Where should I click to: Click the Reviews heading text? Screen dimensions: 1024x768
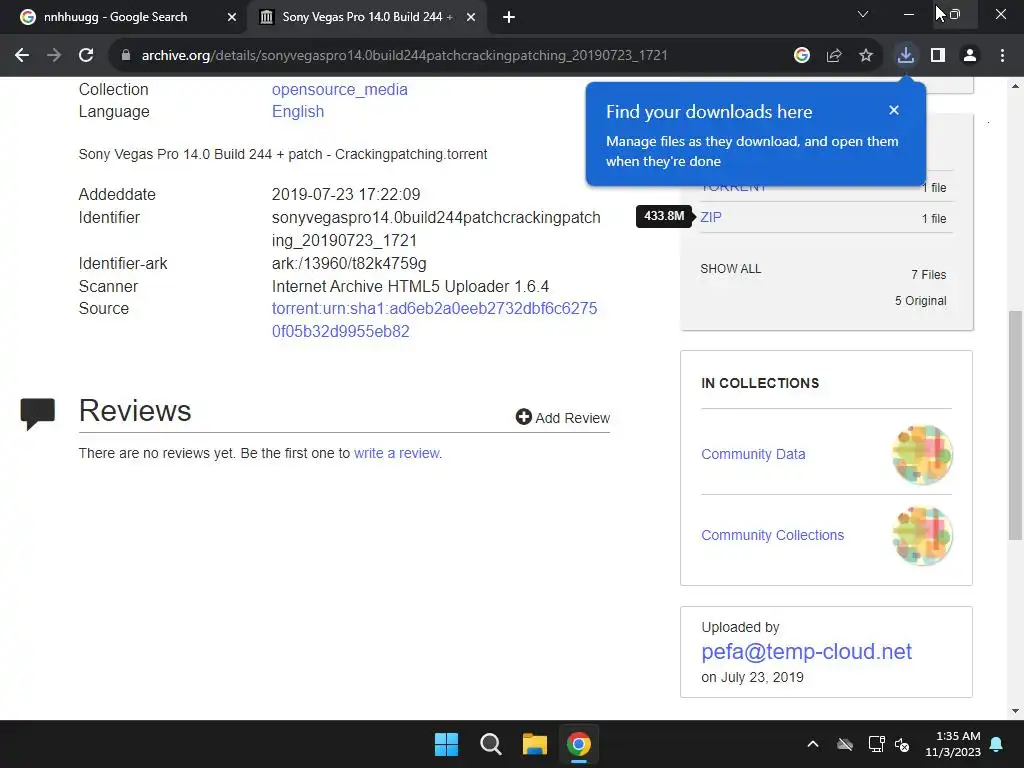135,411
